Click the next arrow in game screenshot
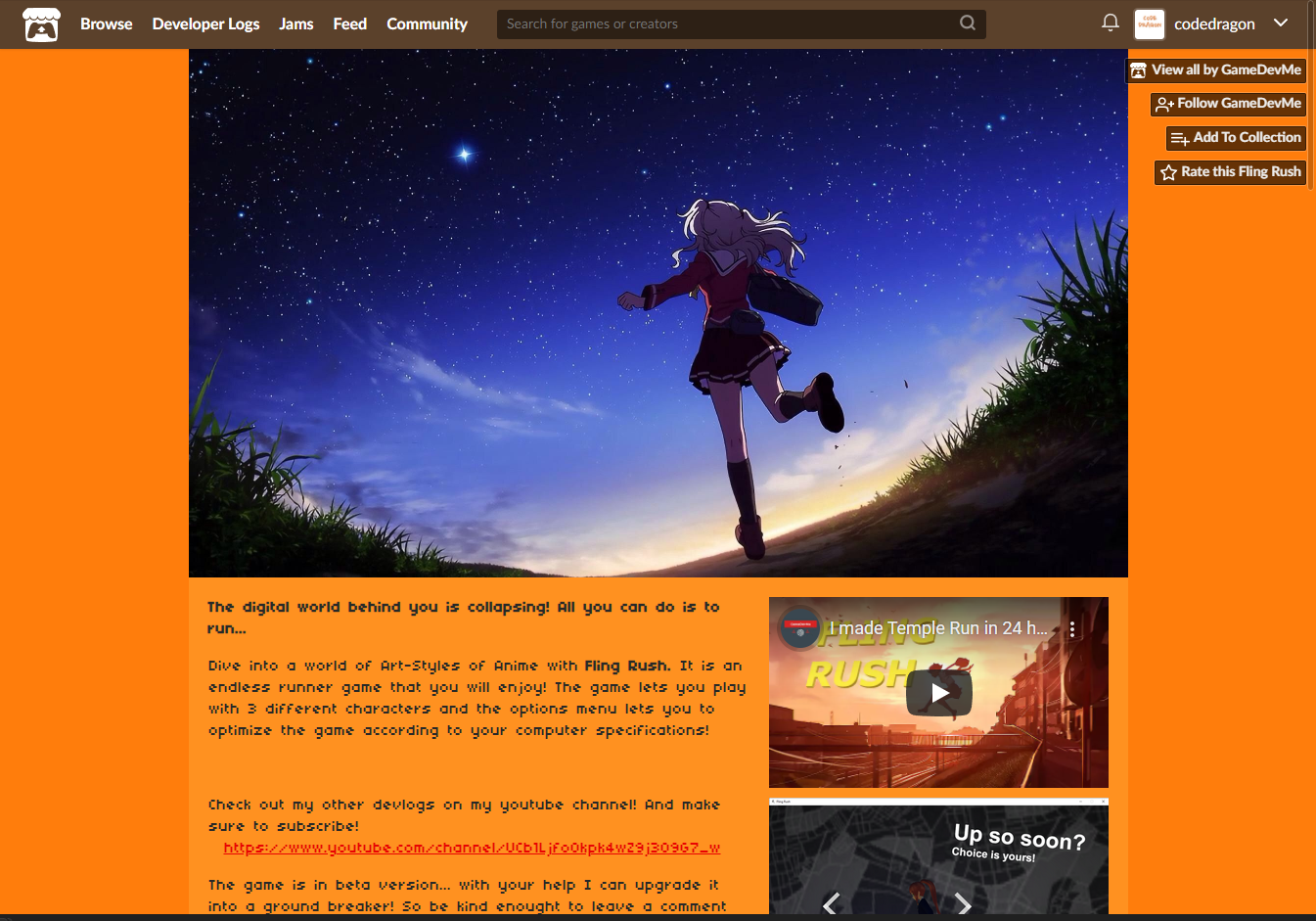This screenshot has height=921, width=1316. click(x=963, y=903)
